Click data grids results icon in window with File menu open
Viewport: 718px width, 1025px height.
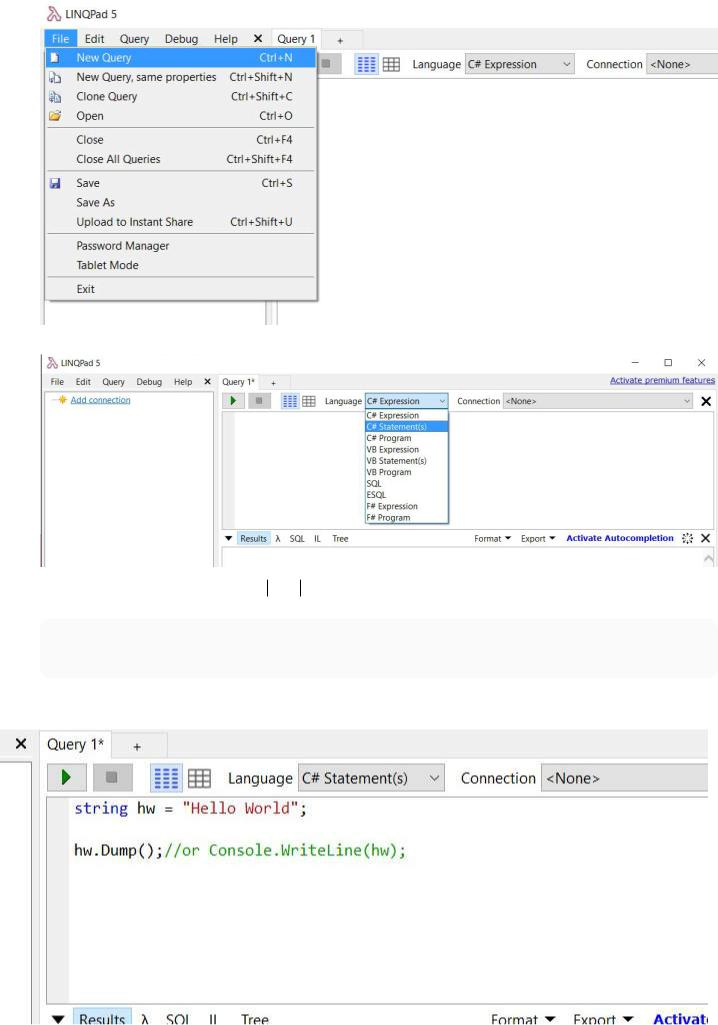391,64
